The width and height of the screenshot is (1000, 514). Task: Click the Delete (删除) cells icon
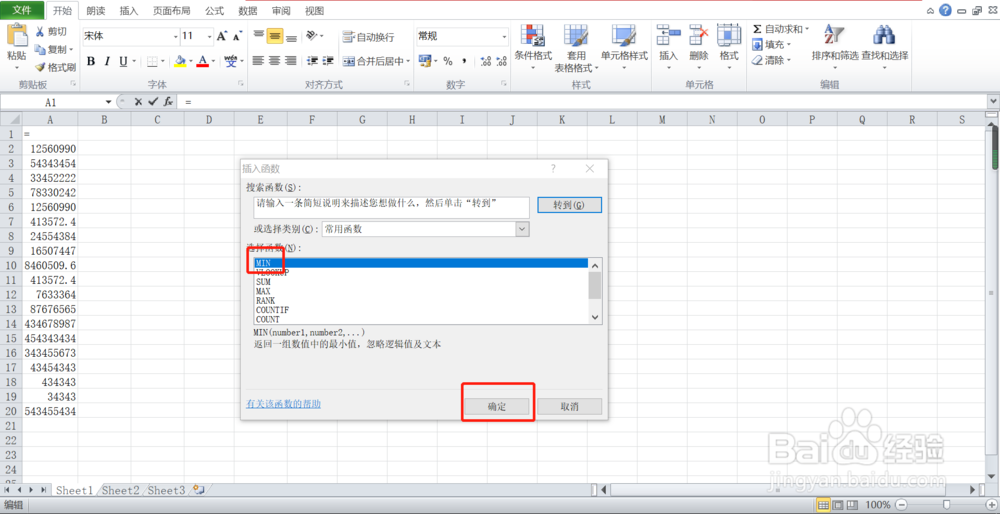click(x=699, y=36)
